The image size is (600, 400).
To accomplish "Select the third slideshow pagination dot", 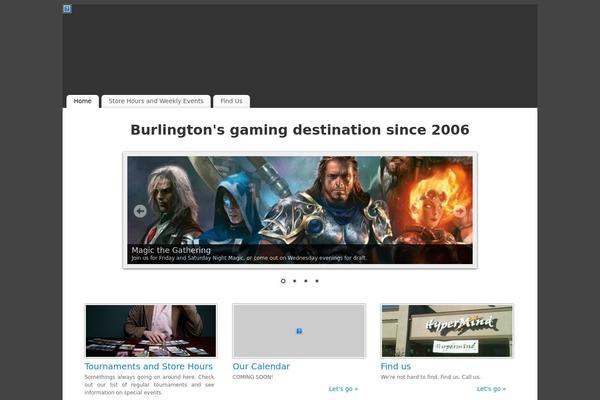I will [x=306, y=281].
